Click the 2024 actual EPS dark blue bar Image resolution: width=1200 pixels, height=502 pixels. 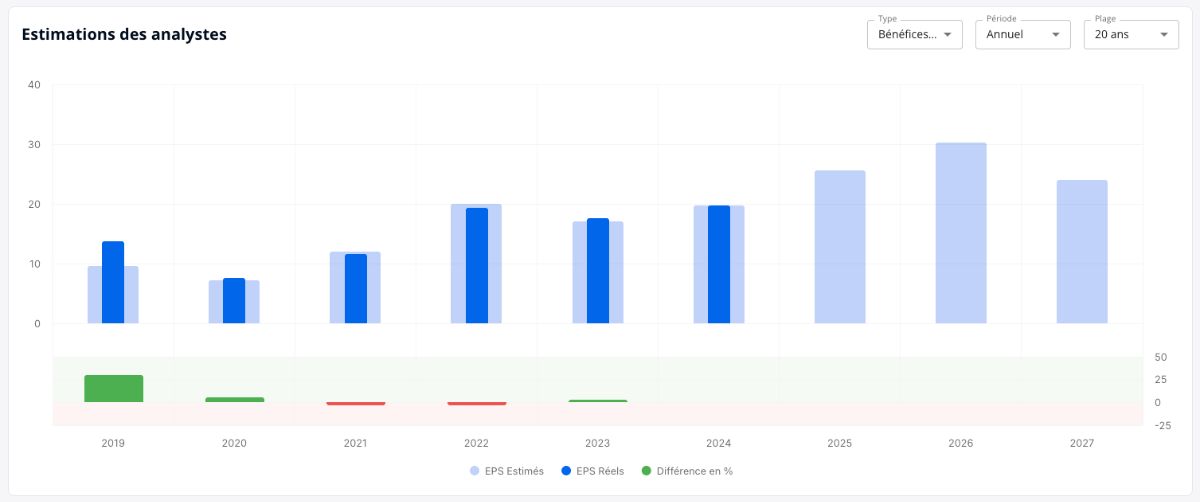coord(719,265)
